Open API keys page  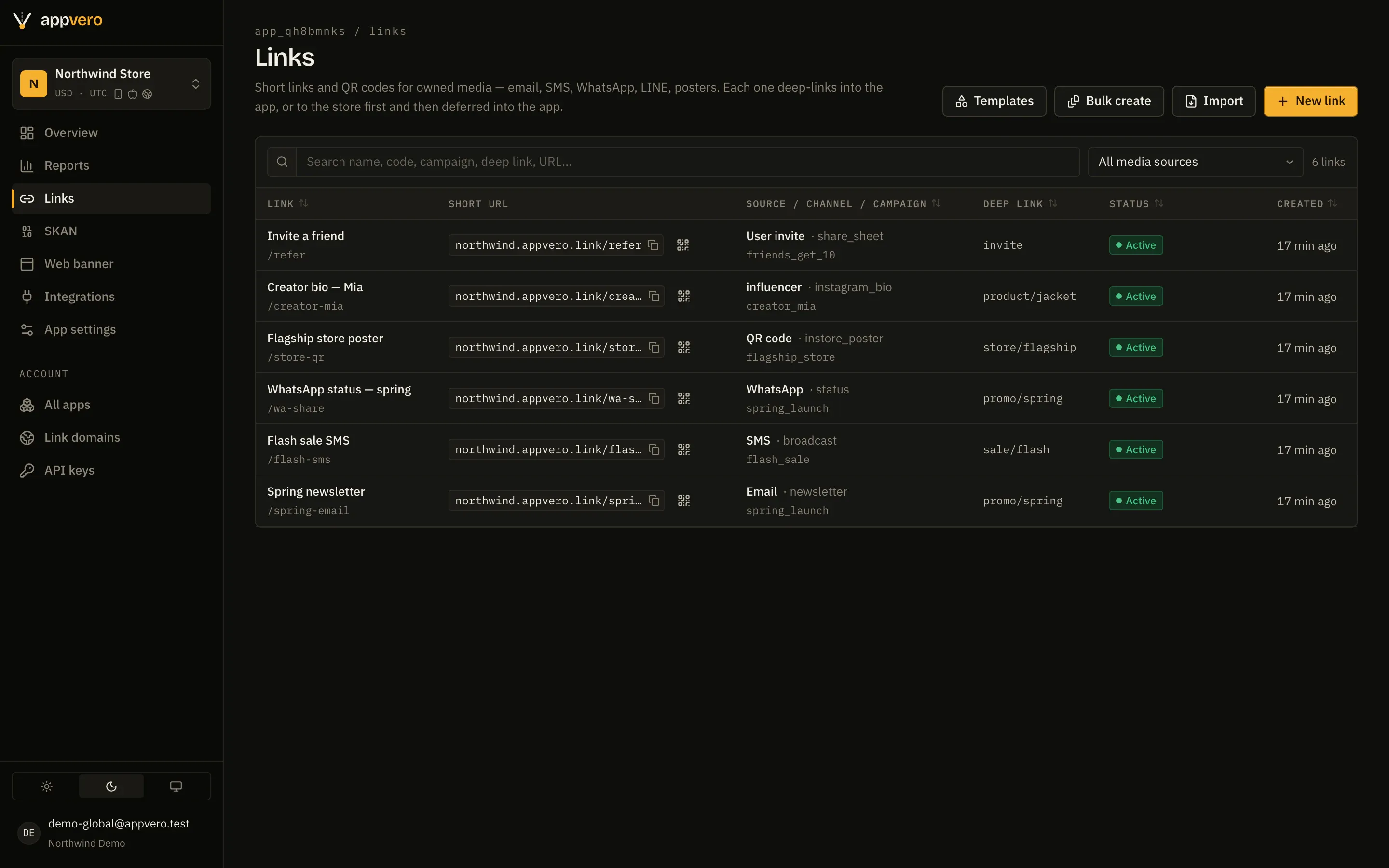111,470
